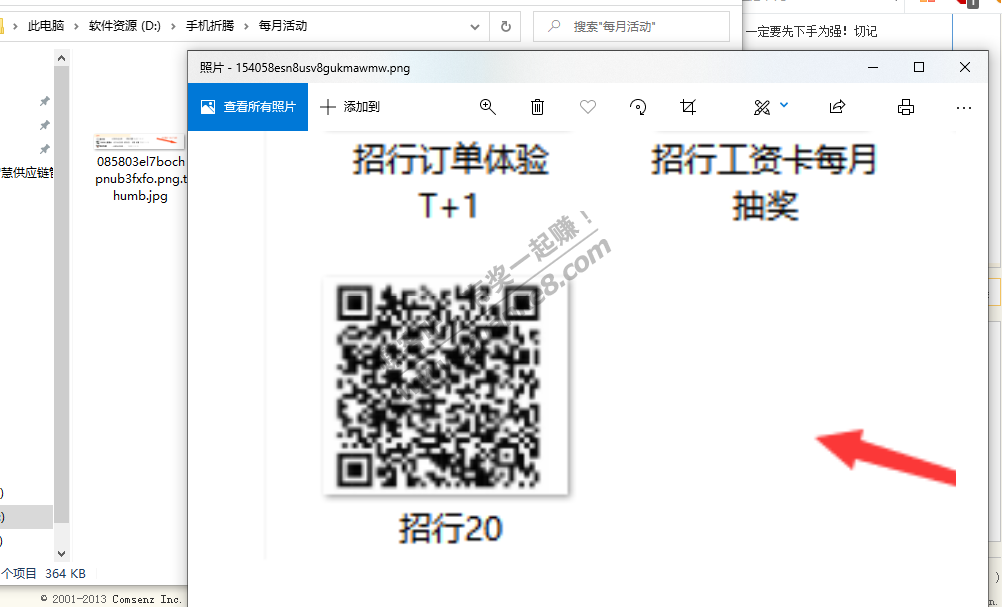The width and height of the screenshot is (1002, 607).
Task: Rotate the photo with the rotate icon
Action: (638, 107)
